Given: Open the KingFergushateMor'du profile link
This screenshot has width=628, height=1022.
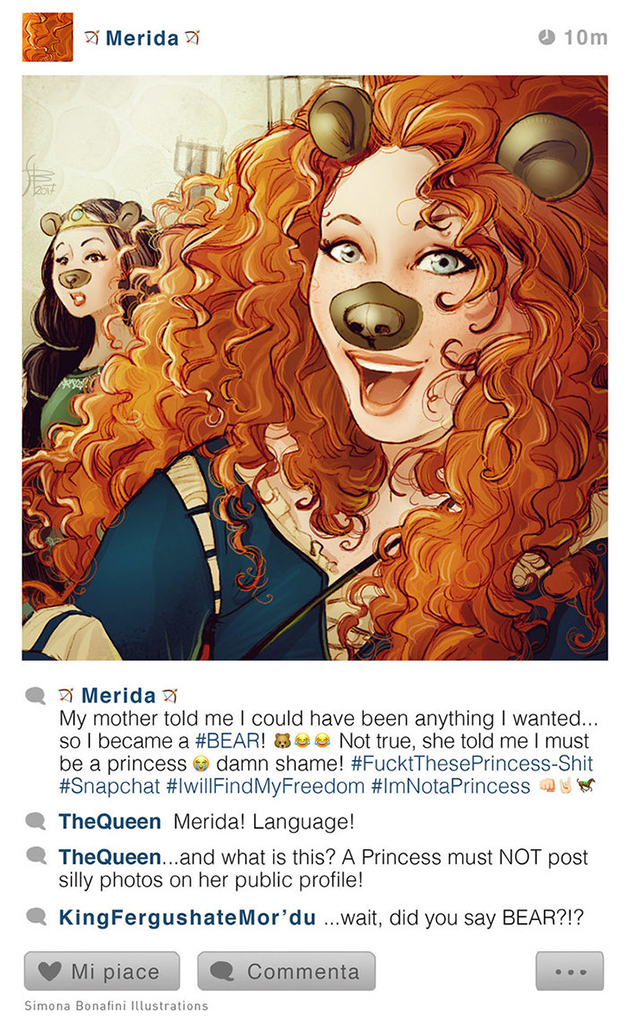Looking at the screenshot, I should coord(187,917).
